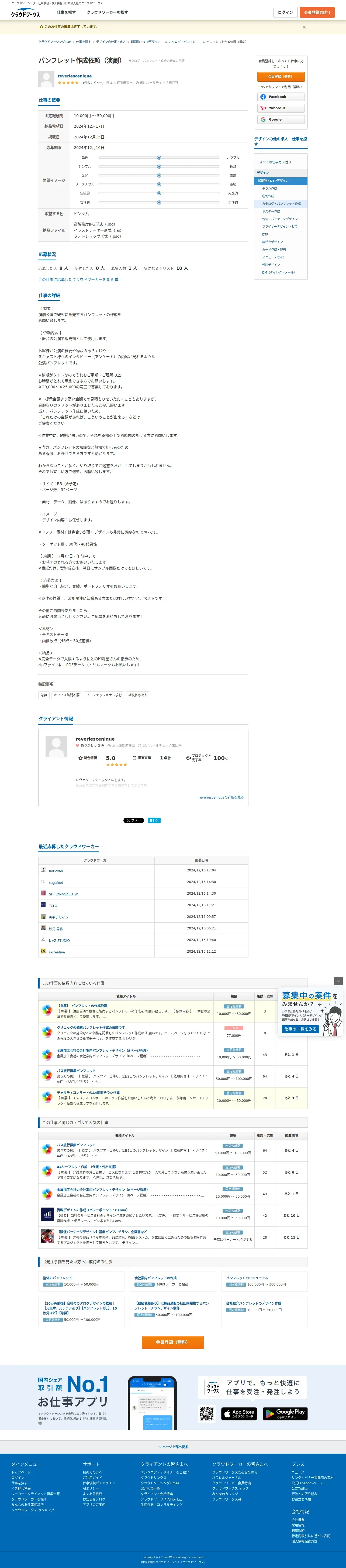Click the Hatena bookmark B! button
Screen dimensions: 346x1568
154,820
